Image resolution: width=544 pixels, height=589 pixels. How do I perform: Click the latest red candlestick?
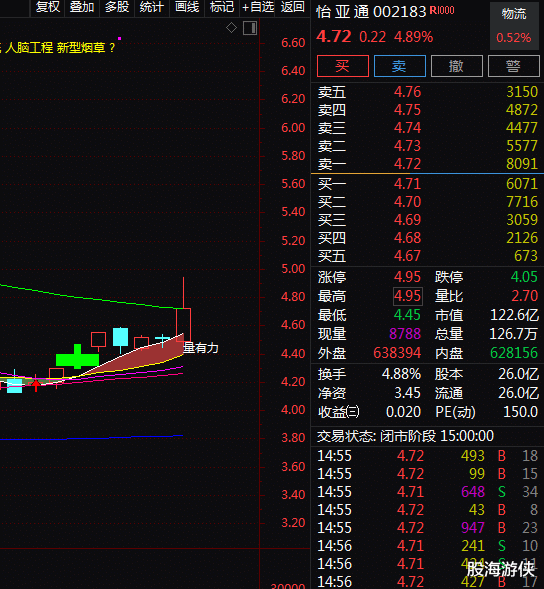coord(183,324)
